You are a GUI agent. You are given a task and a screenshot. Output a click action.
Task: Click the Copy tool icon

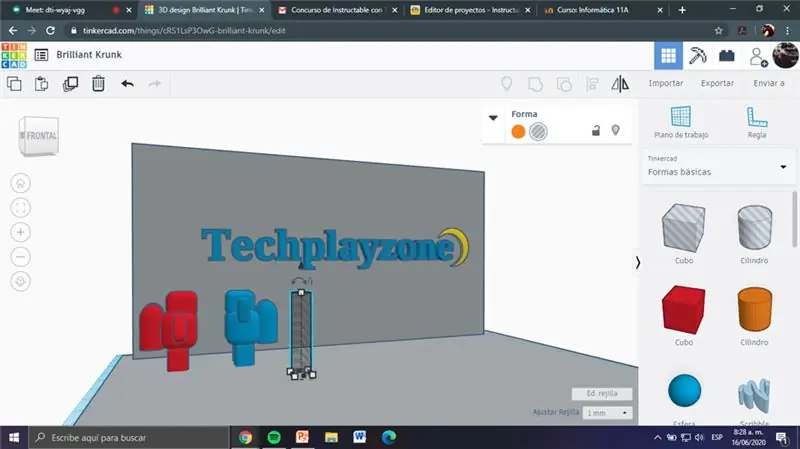(14, 84)
